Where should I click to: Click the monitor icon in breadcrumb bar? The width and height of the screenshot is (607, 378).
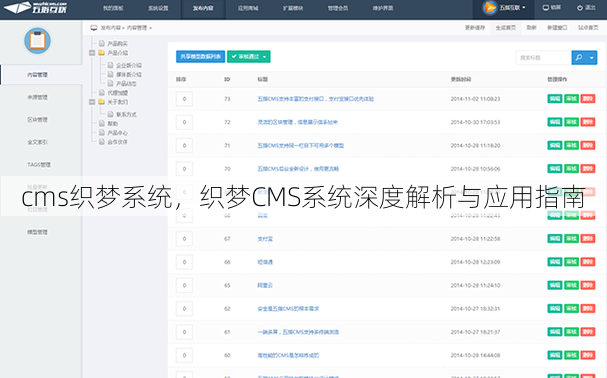(x=94, y=28)
